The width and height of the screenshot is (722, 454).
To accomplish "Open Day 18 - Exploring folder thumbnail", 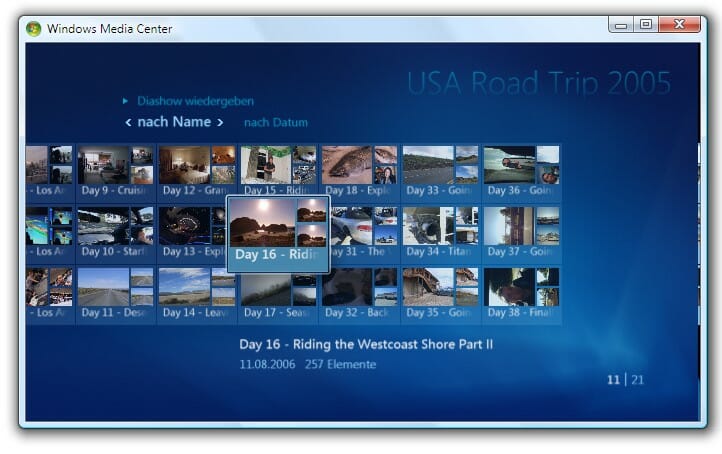I will coord(359,172).
